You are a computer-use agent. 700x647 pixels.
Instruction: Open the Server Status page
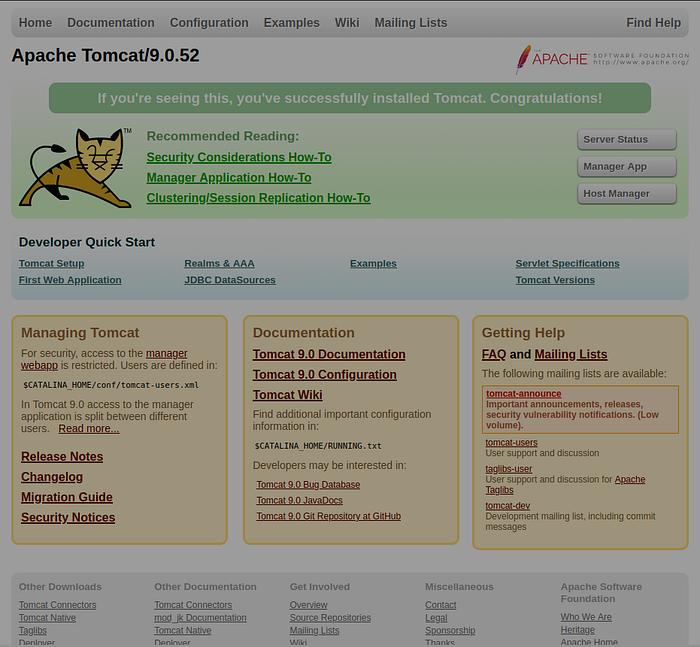[x=626, y=140]
